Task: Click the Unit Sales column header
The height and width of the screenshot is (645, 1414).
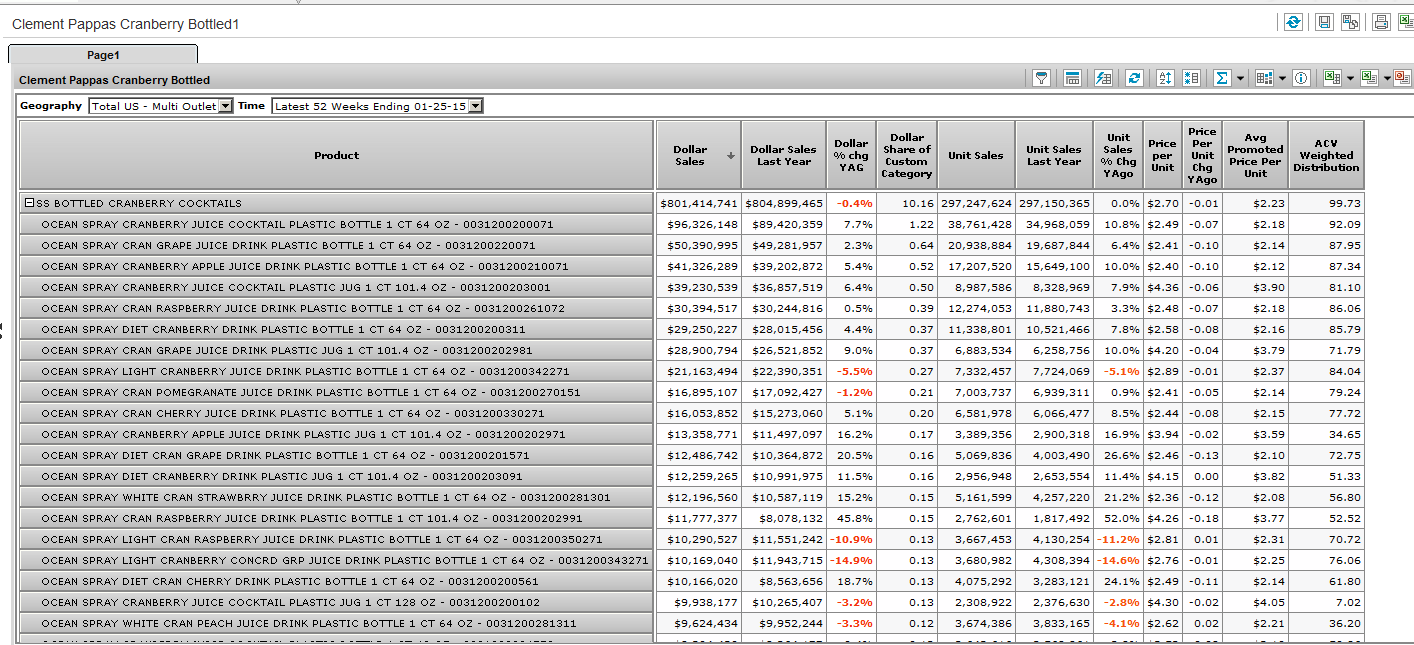Action: 975,155
